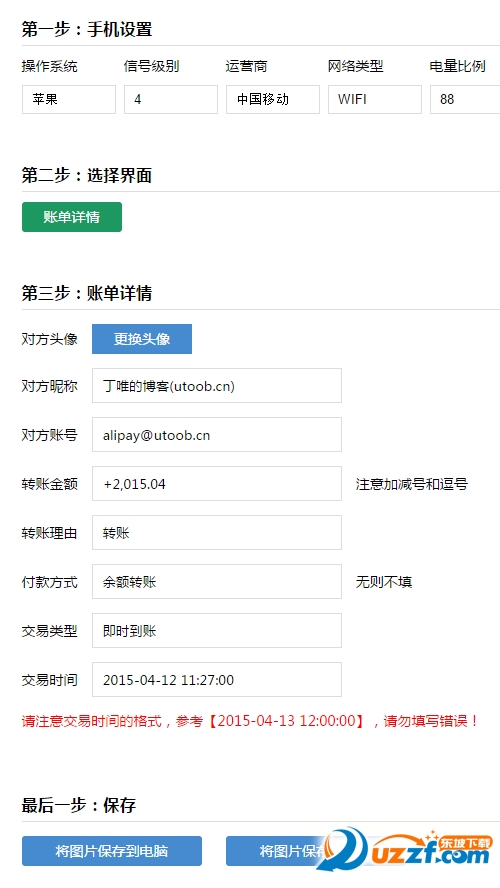This screenshot has height=888, width=500.
Task: Click the 转账金额 field +2,015.04
Action: (217, 484)
